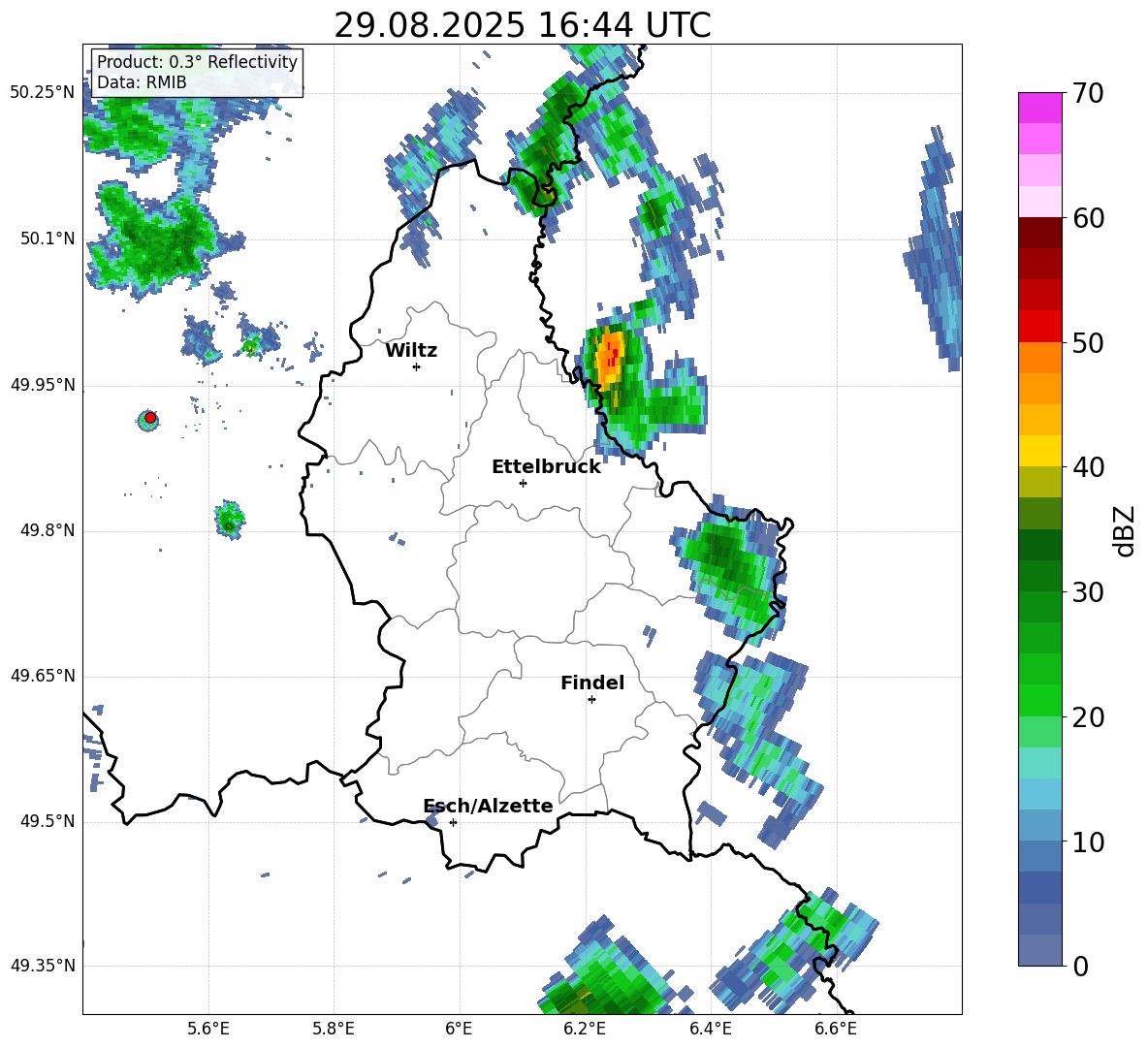The height and width of the screenshot is (1048, 1148).
Task: Click the colorbar value 0
Action: [1081, 966]
